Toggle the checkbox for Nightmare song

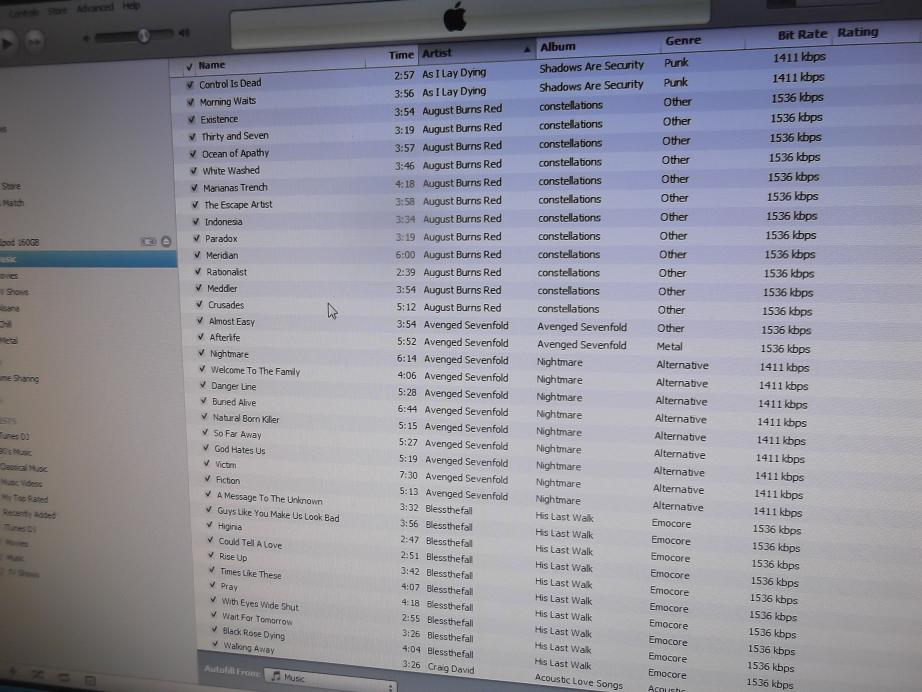point(201,353)
